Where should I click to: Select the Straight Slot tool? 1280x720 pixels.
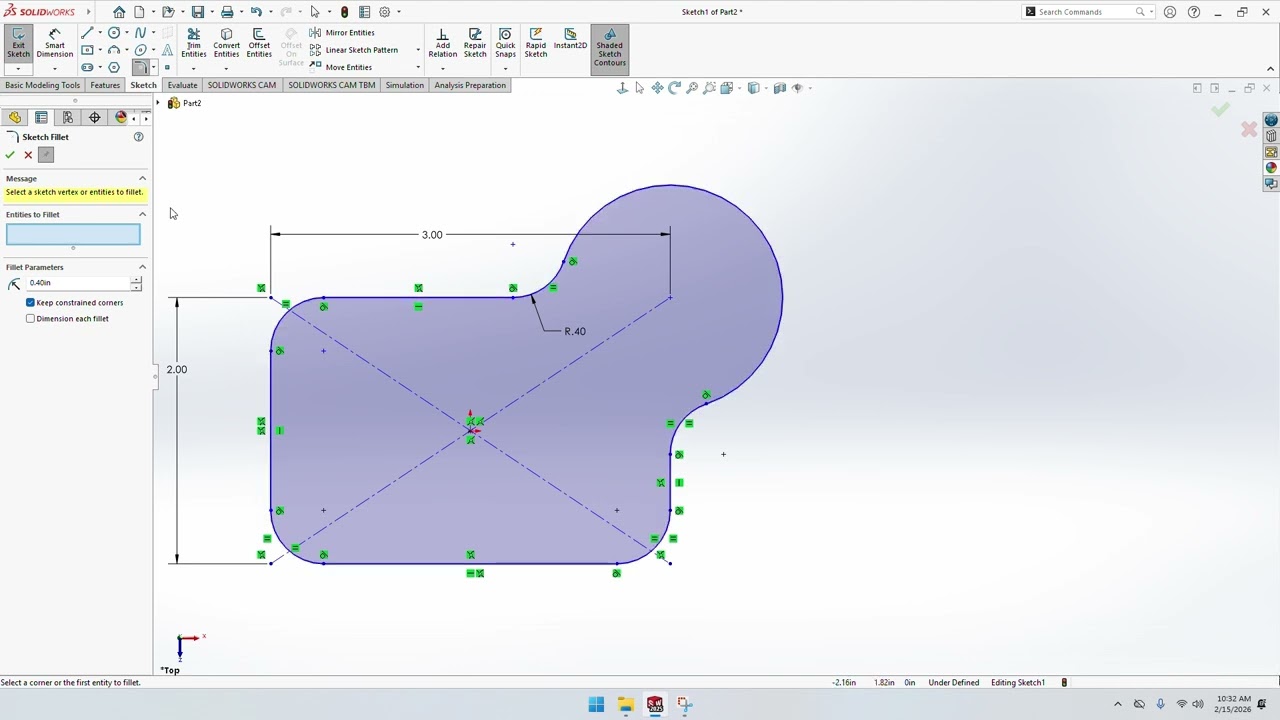point(87,67)
